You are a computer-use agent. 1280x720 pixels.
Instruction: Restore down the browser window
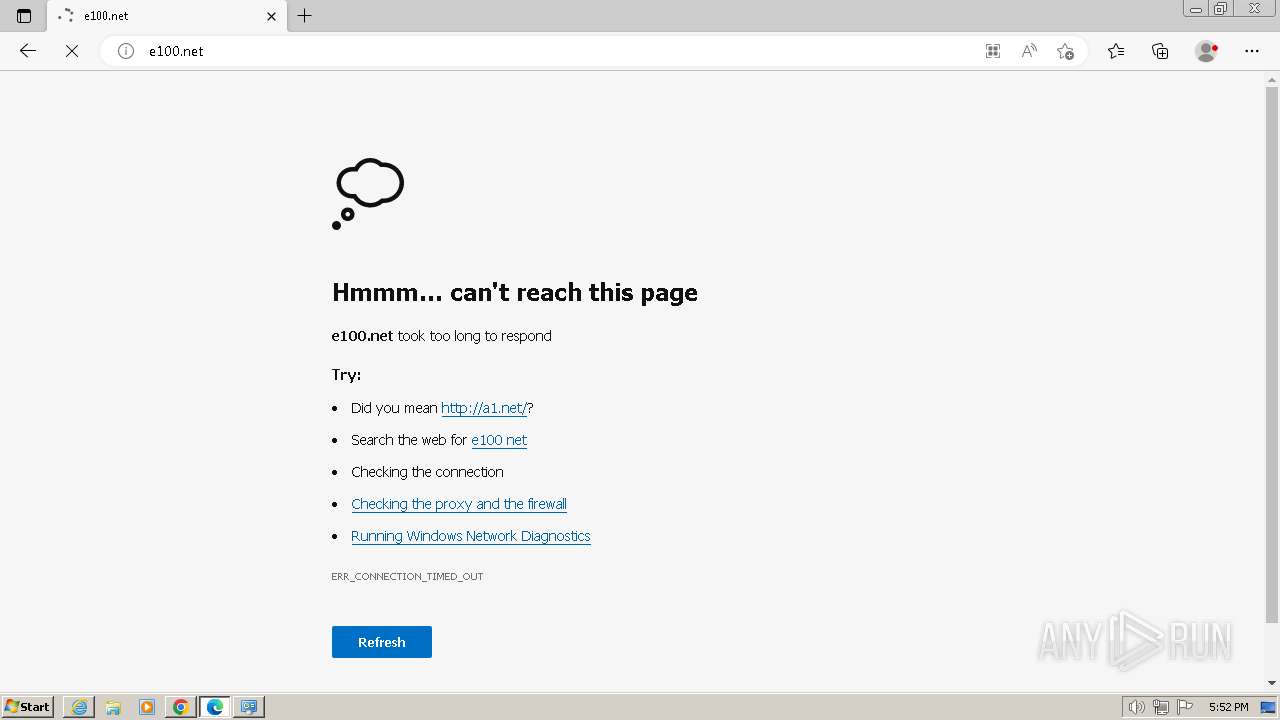1221,9
